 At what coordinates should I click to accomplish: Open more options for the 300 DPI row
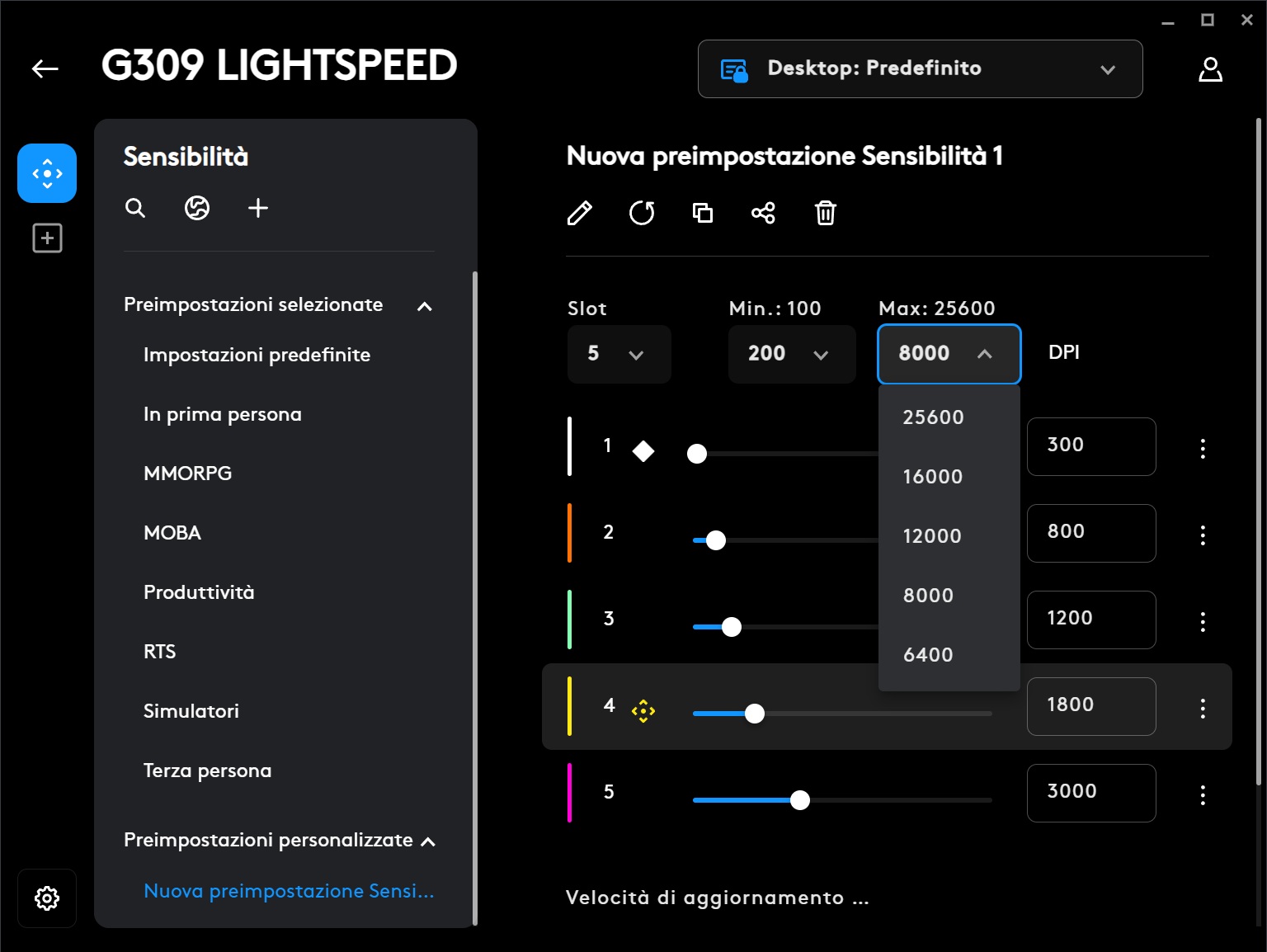(1203, 448)
